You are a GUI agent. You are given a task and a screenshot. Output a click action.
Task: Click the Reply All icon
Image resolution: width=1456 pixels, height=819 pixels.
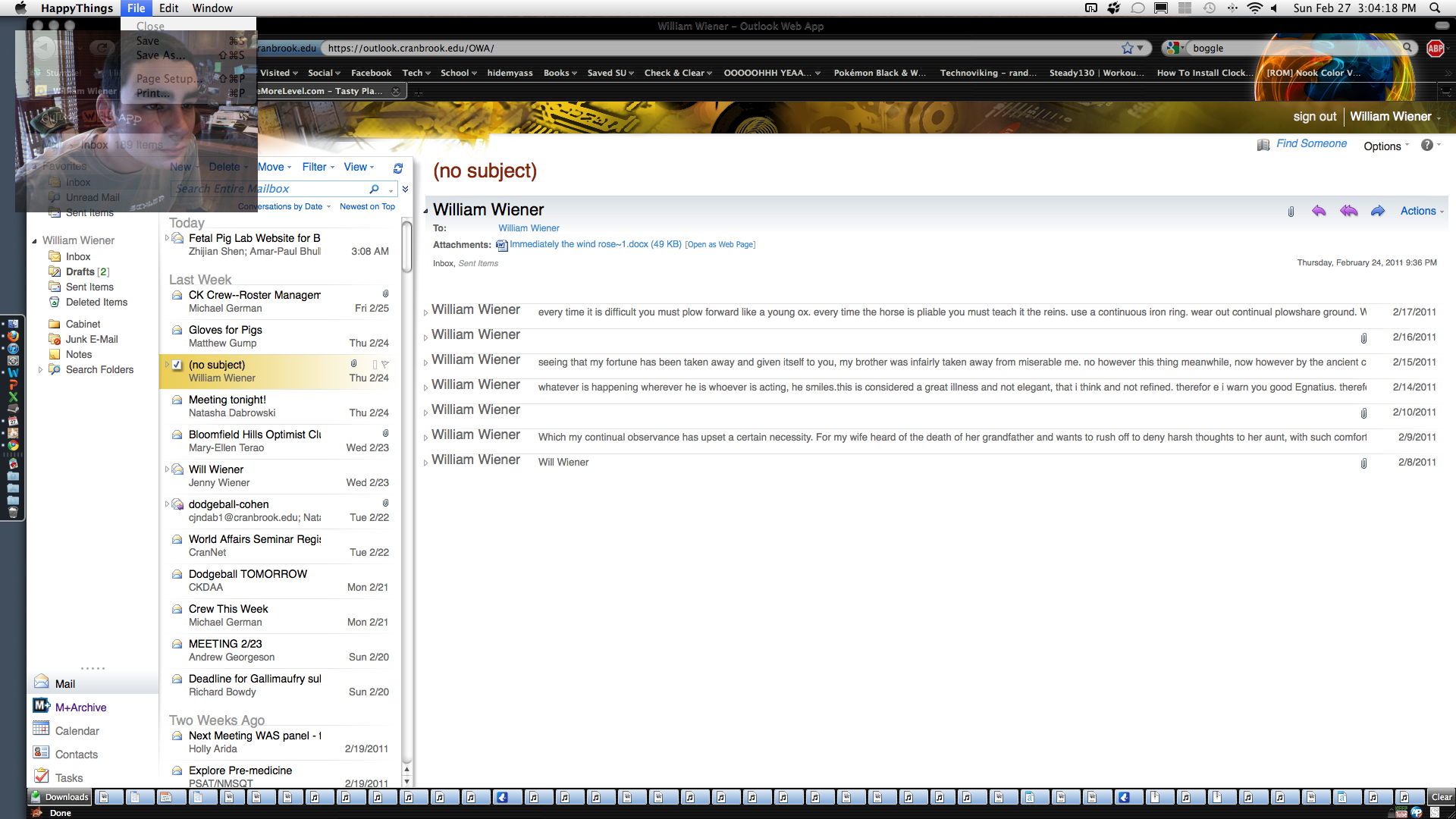[x=1348, y=212]
